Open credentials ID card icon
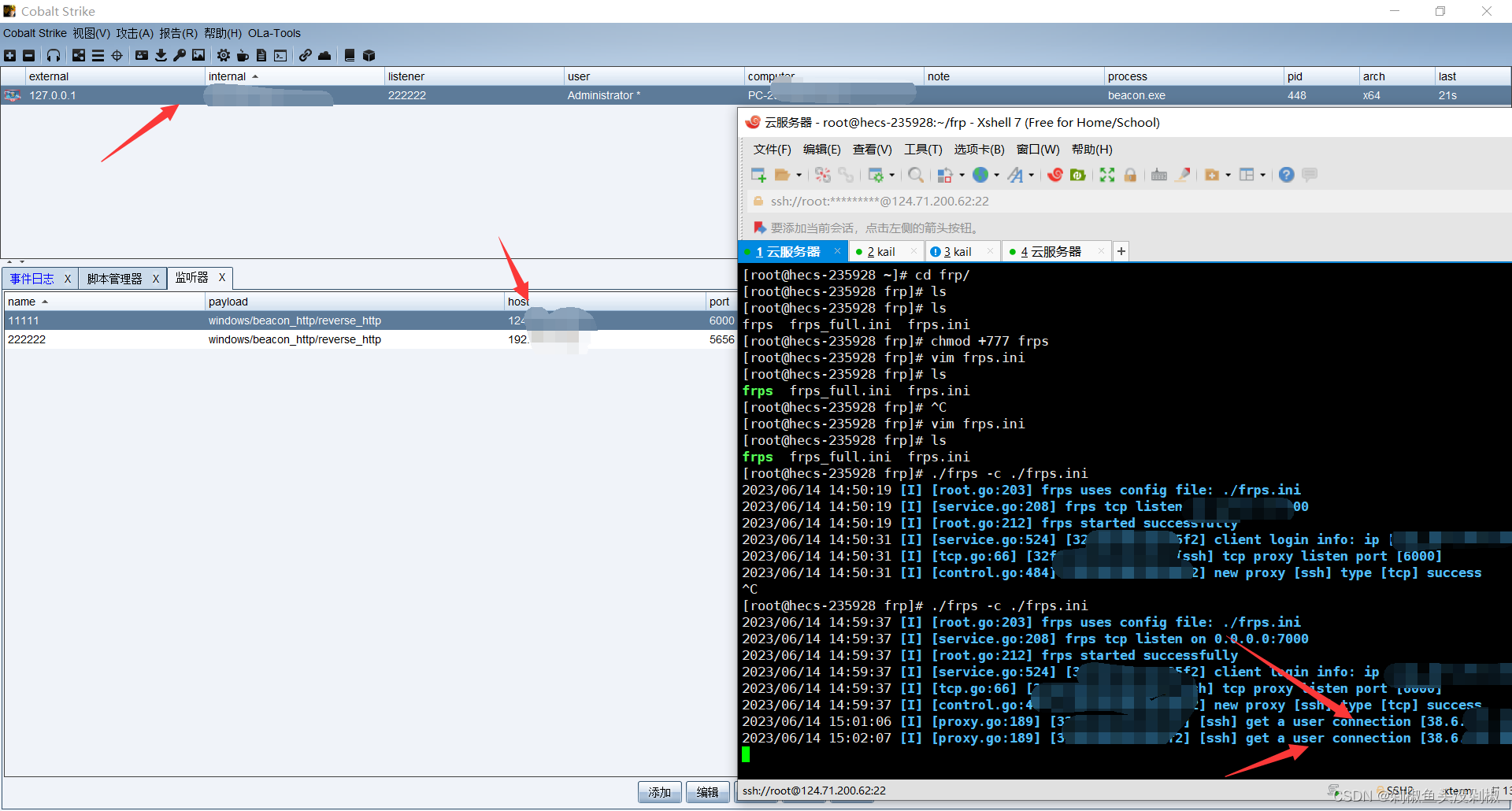The width and height of the screenshot is (1512, 811). [x=142, y=55]
